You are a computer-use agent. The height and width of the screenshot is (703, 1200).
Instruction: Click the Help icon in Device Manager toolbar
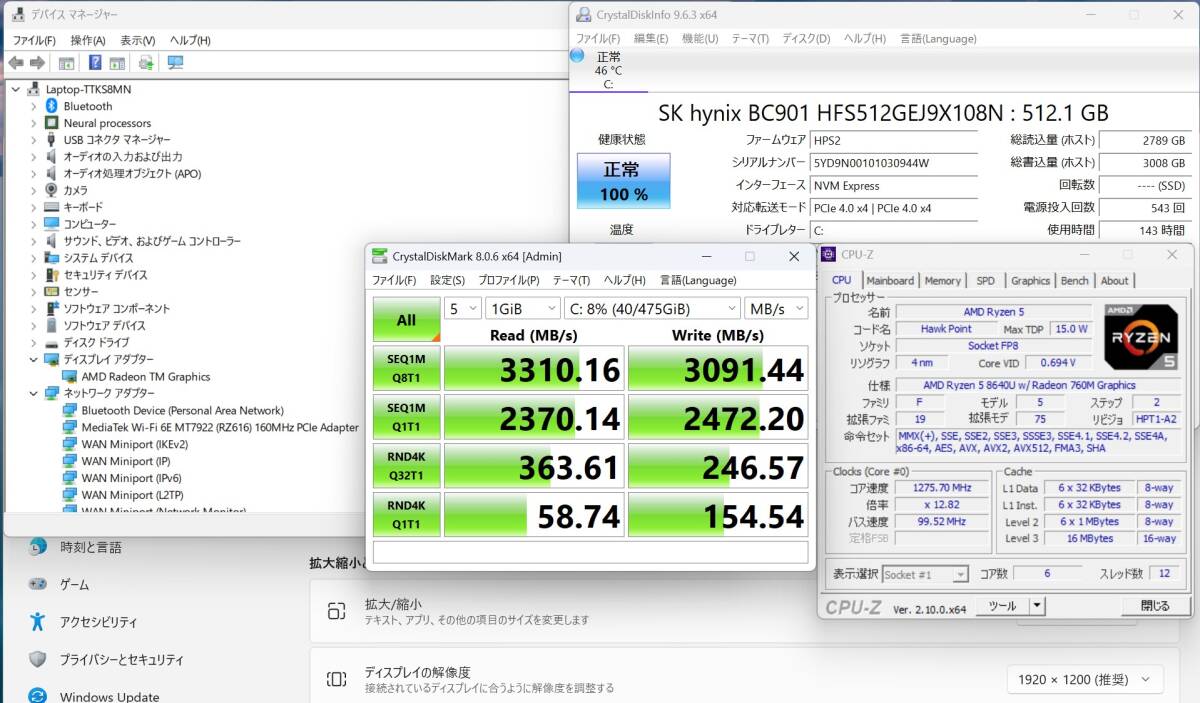pyautogui.click(x=95, y=63)
